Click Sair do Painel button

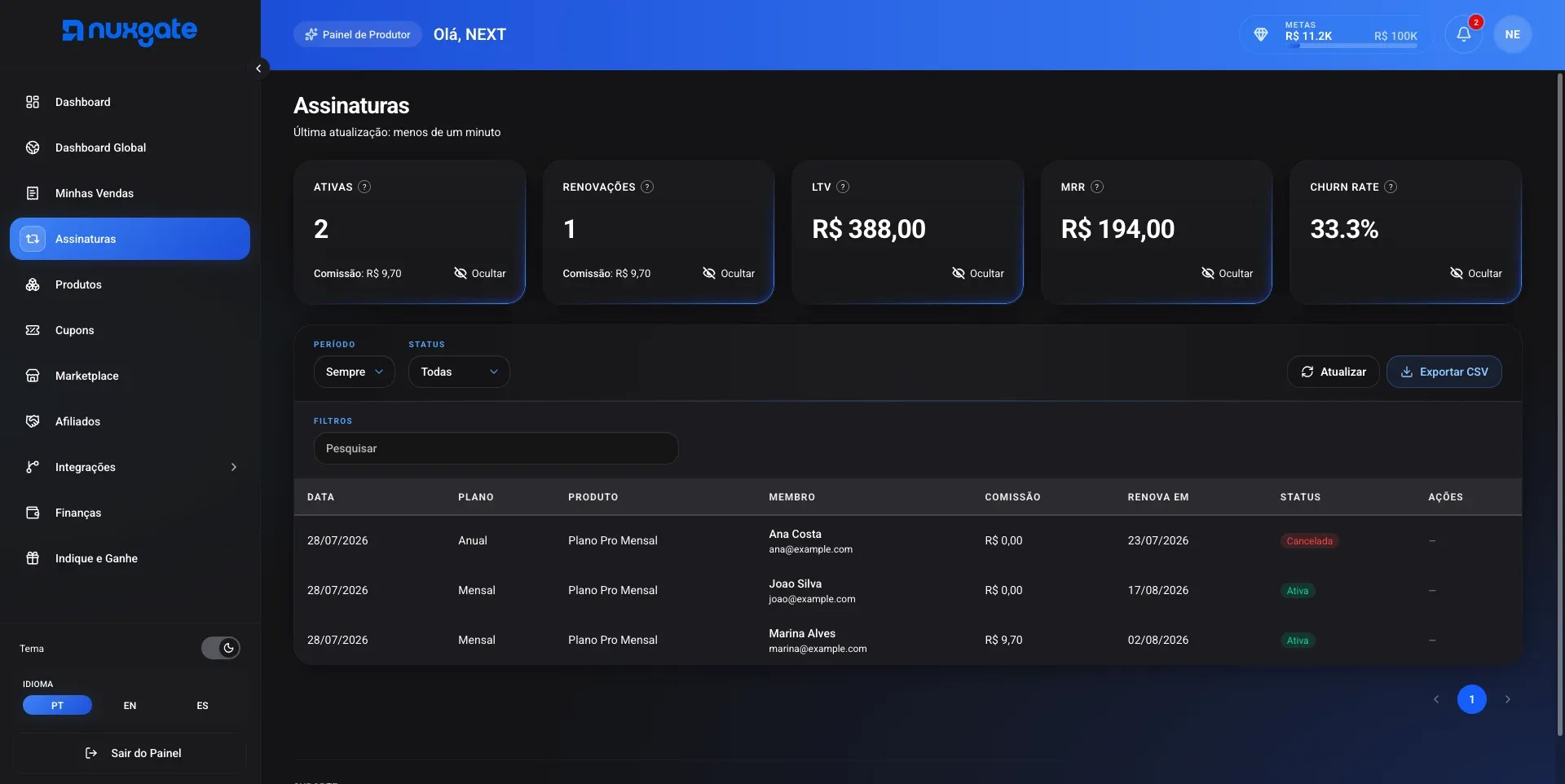(x=130, y=753)
